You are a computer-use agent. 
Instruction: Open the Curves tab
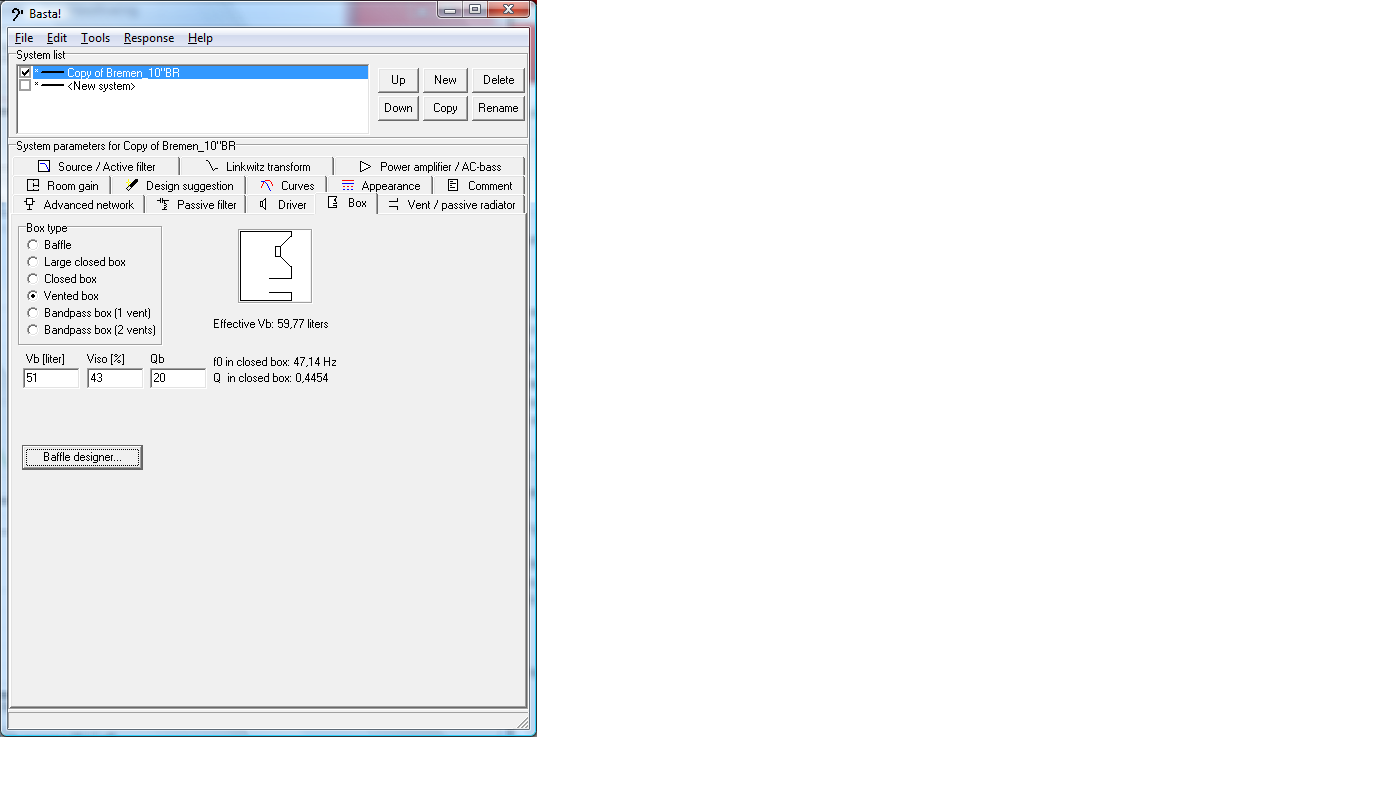point(287,186)
